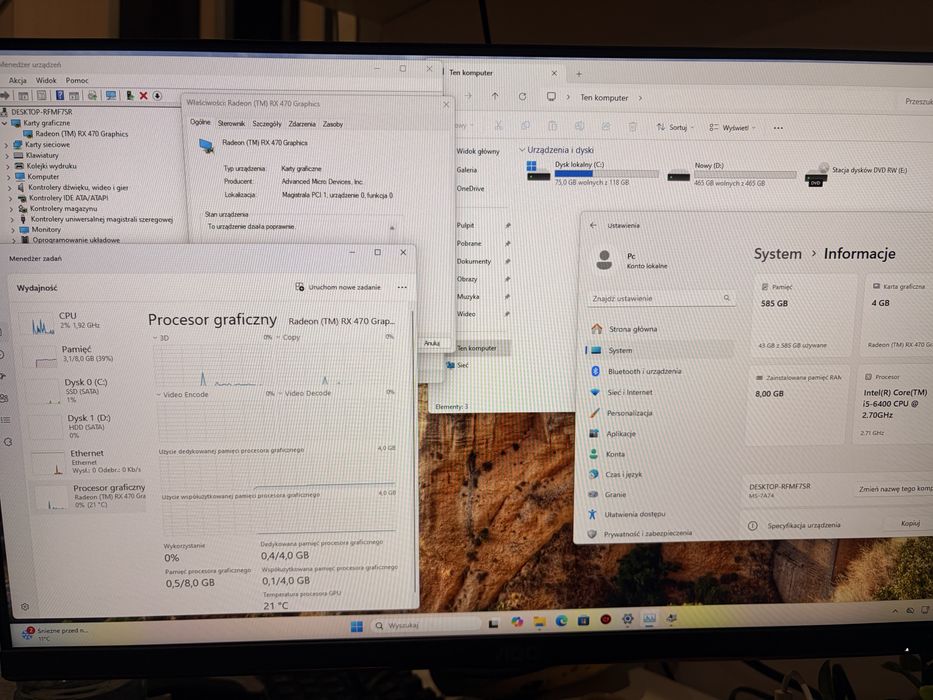Switch to the Zdarzenia tab in Radeon properties

302,124
